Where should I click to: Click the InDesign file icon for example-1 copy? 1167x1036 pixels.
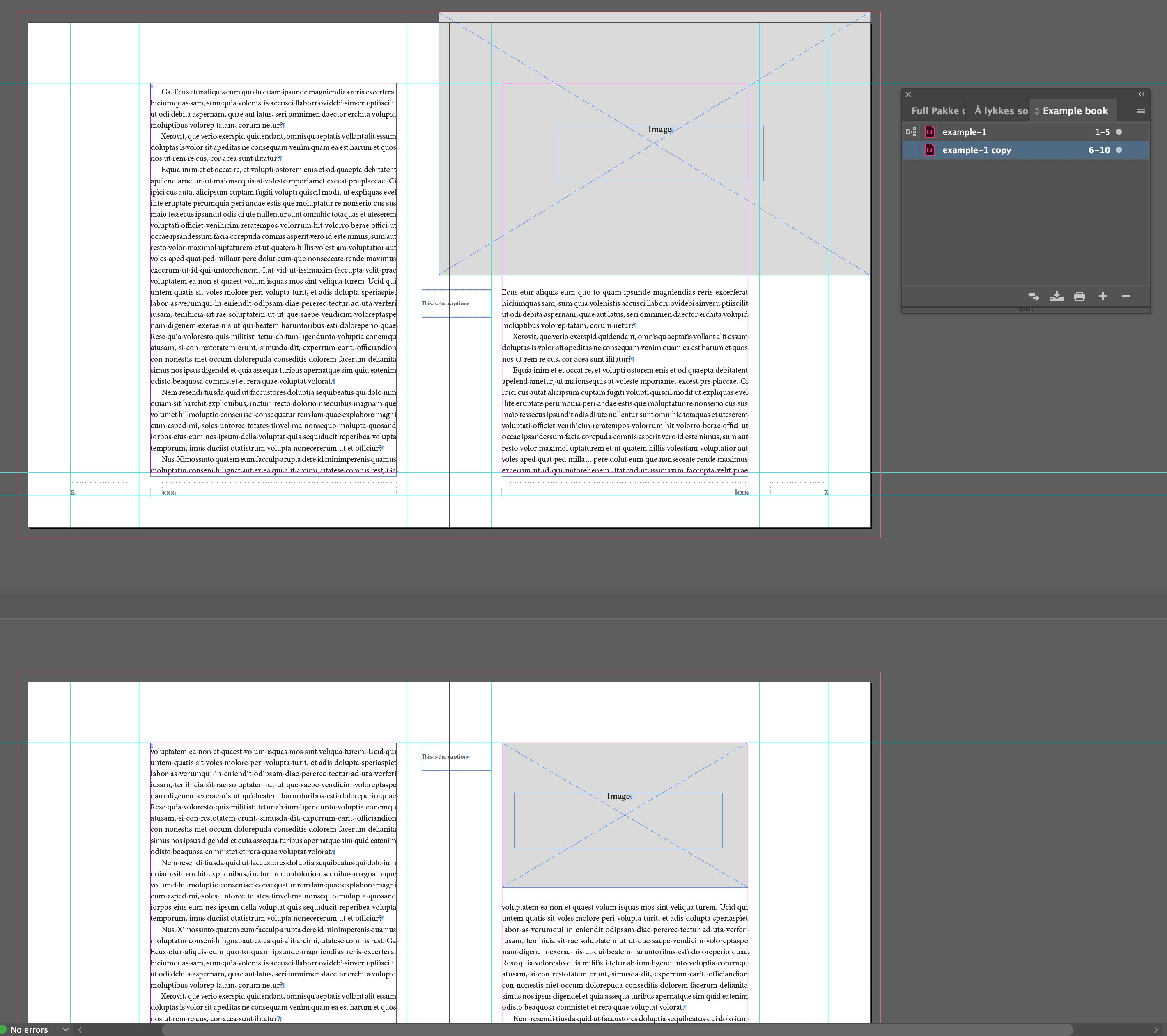tap(930, 150)
